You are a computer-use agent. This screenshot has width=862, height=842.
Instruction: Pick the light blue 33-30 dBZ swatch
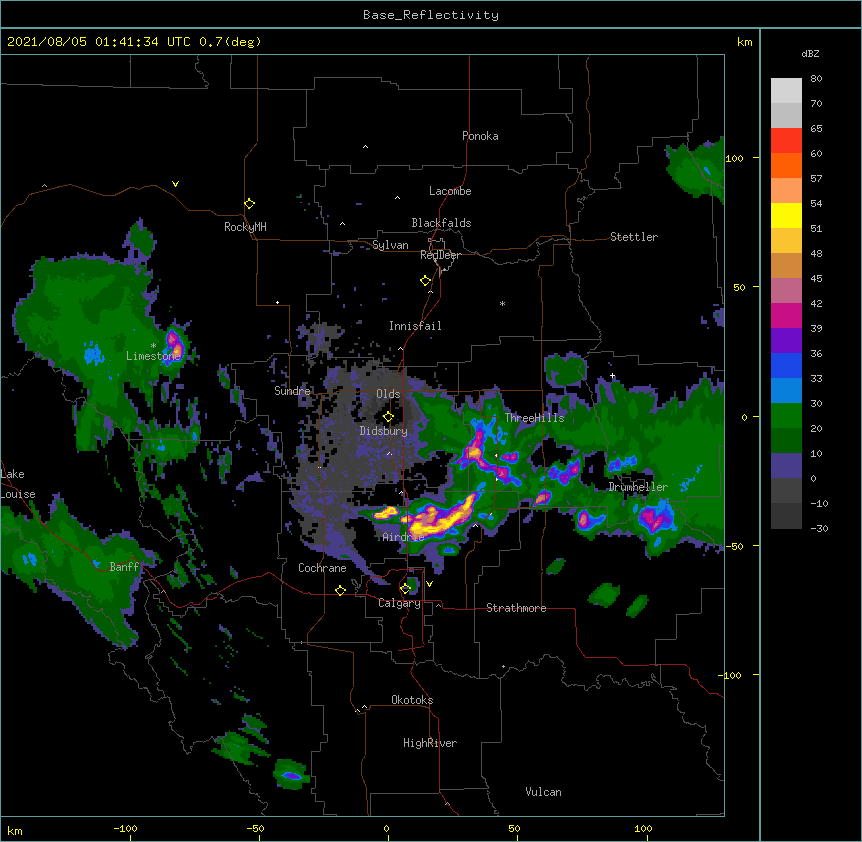click(786, 391)
